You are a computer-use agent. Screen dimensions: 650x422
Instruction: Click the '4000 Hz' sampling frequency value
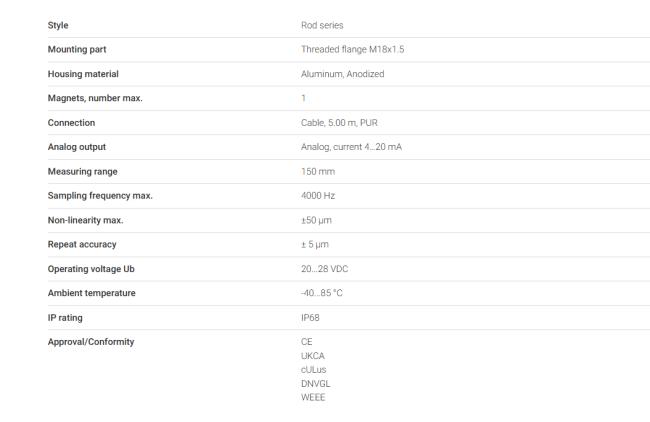tap(318, 196)
